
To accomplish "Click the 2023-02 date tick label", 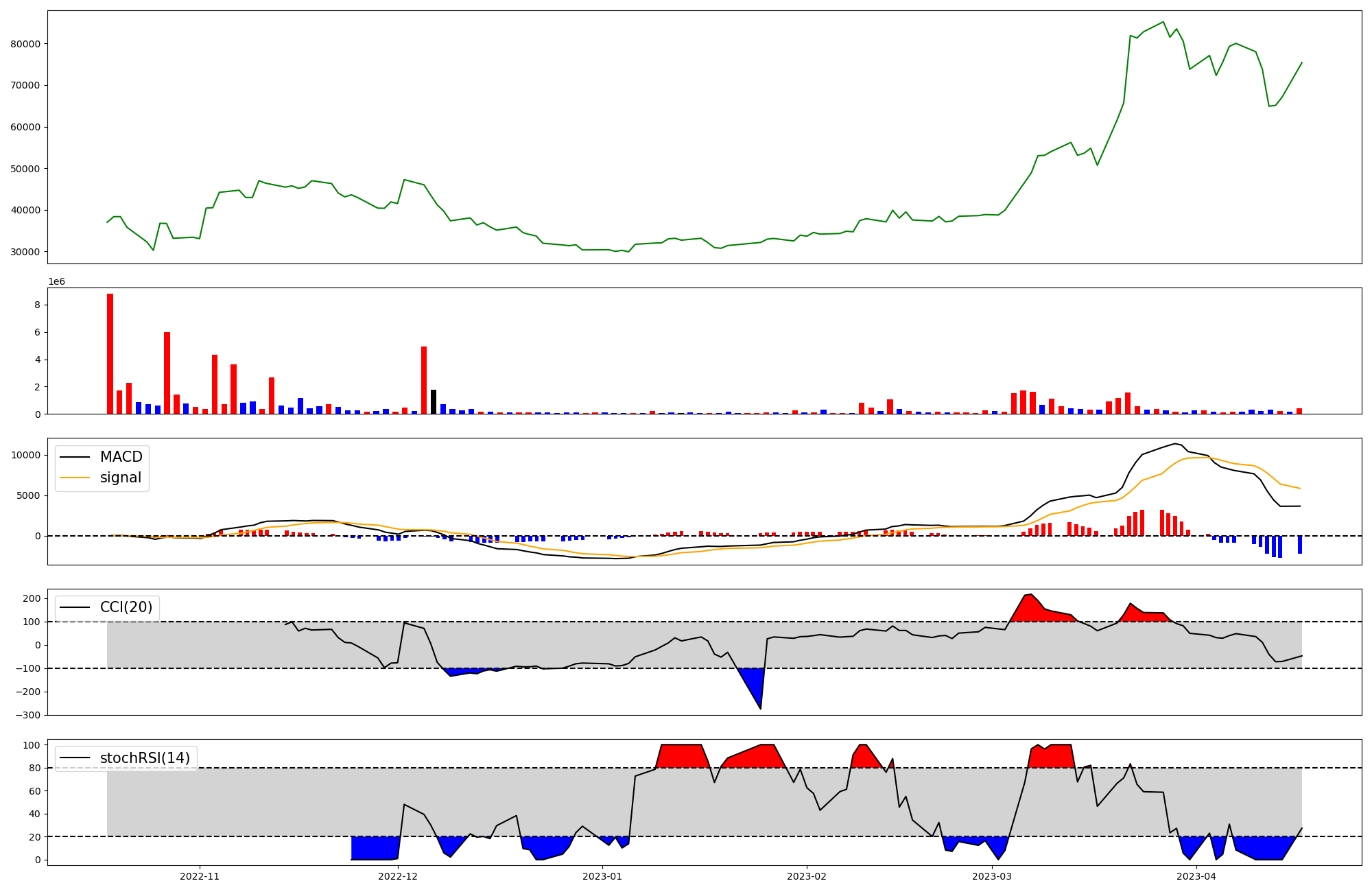I will point(807,876).
